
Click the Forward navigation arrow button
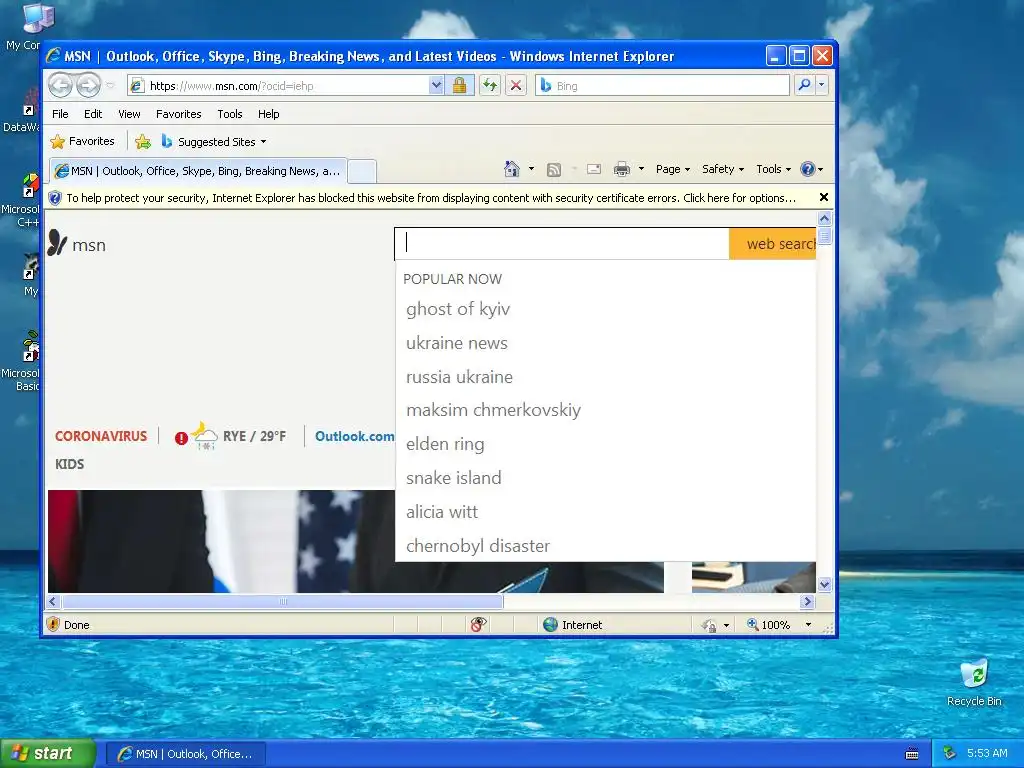point(88,85)
